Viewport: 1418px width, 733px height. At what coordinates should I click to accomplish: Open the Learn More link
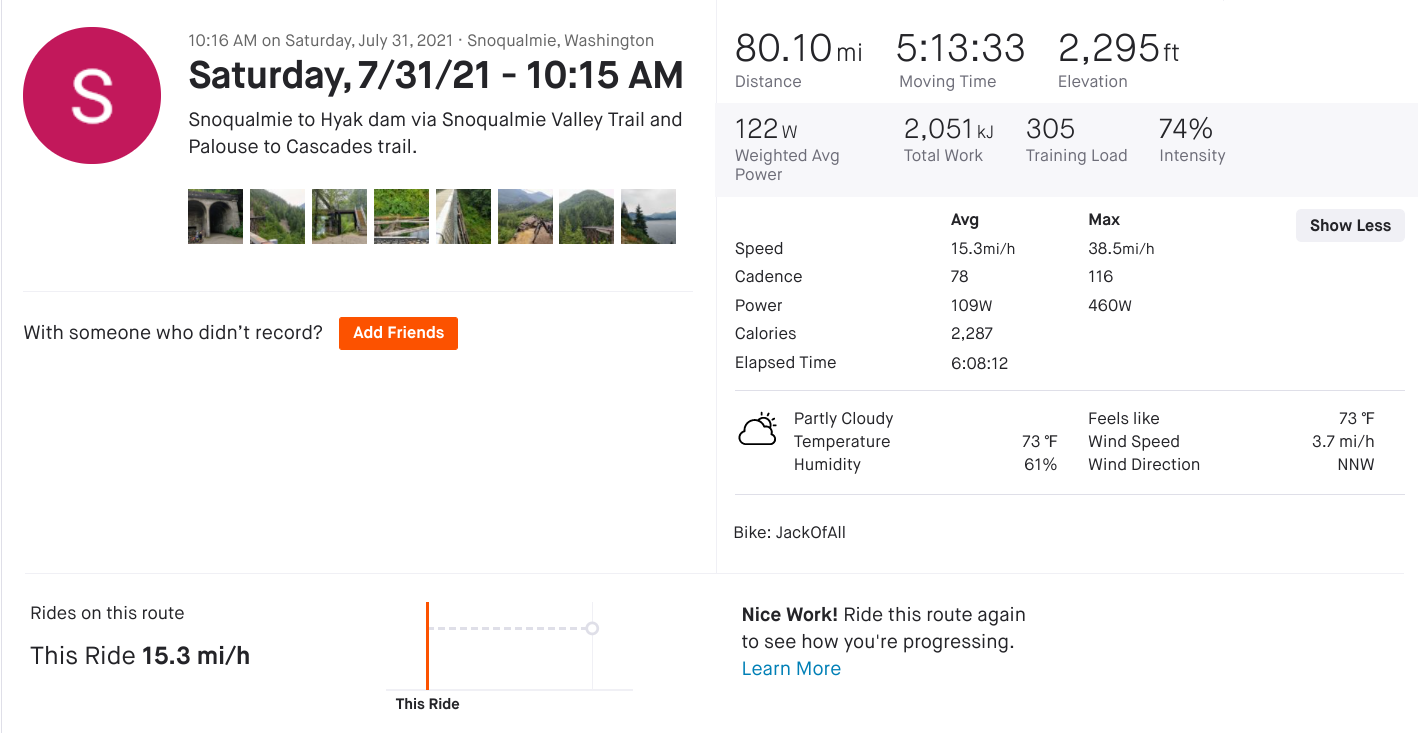pos(791,669)
